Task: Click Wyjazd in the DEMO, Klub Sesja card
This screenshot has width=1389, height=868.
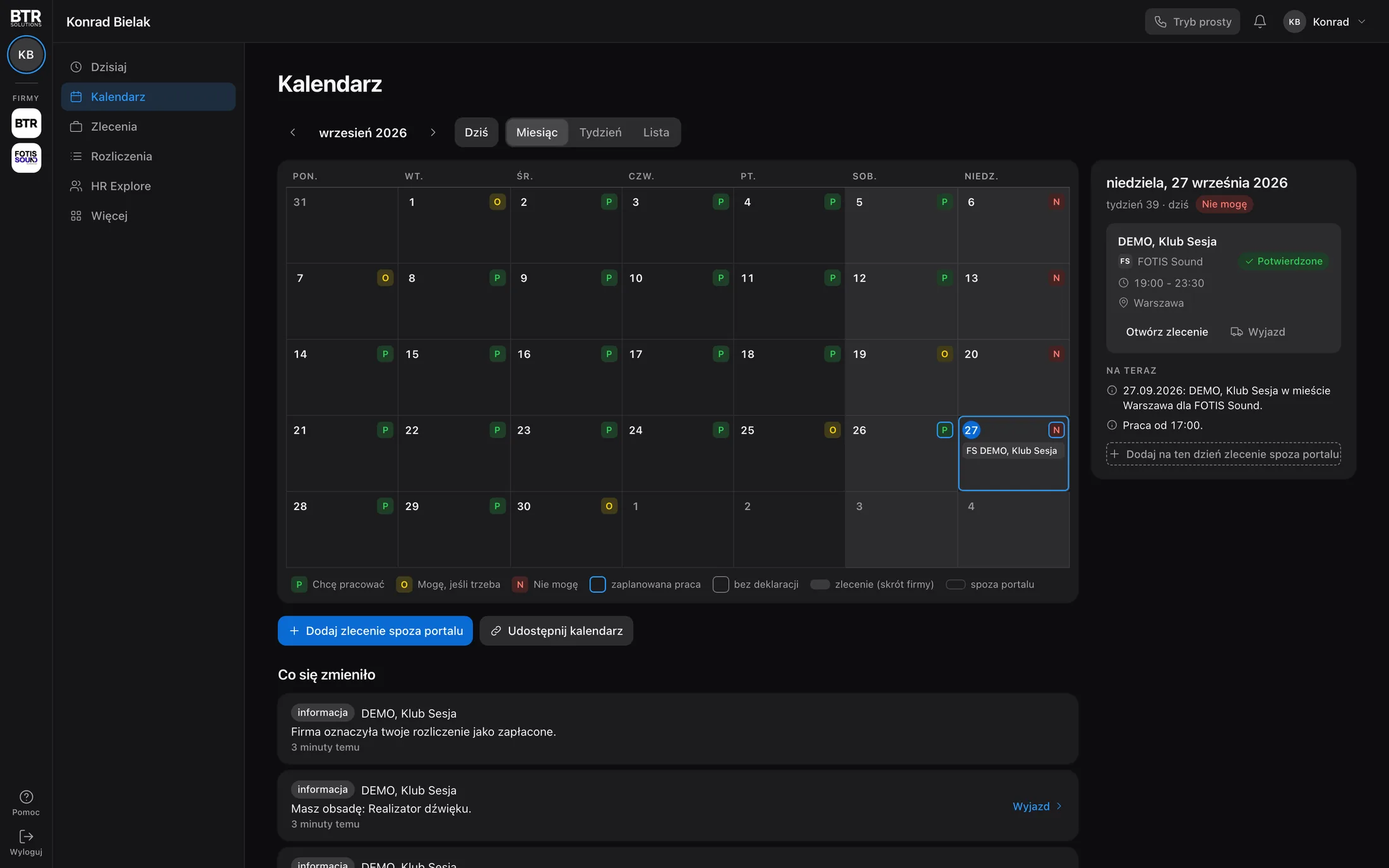Action: [x=1258, y=332]
